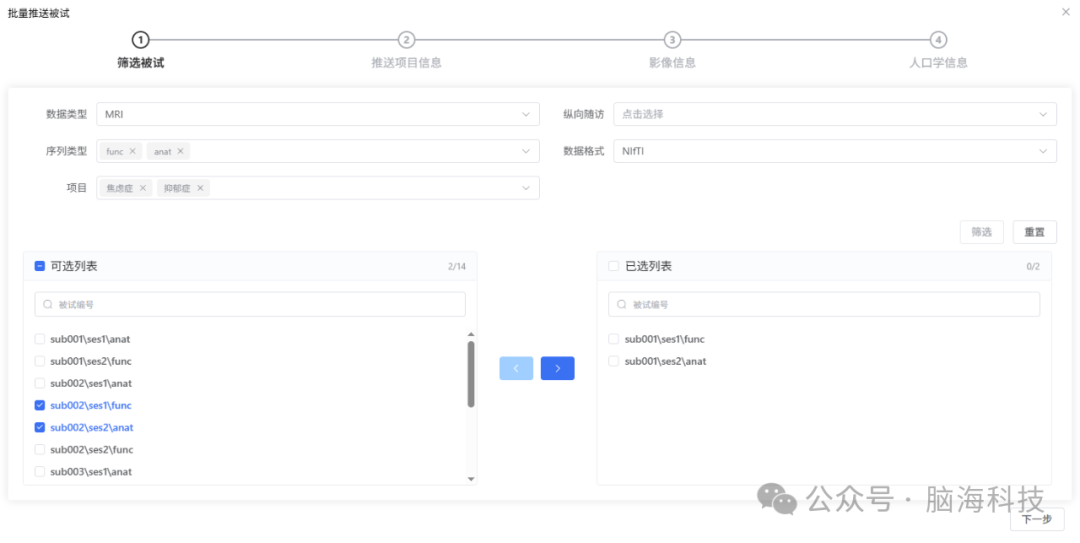Expand the 项目 dropdown arrow
The image size is (1080, 543).
pos(526,188)
